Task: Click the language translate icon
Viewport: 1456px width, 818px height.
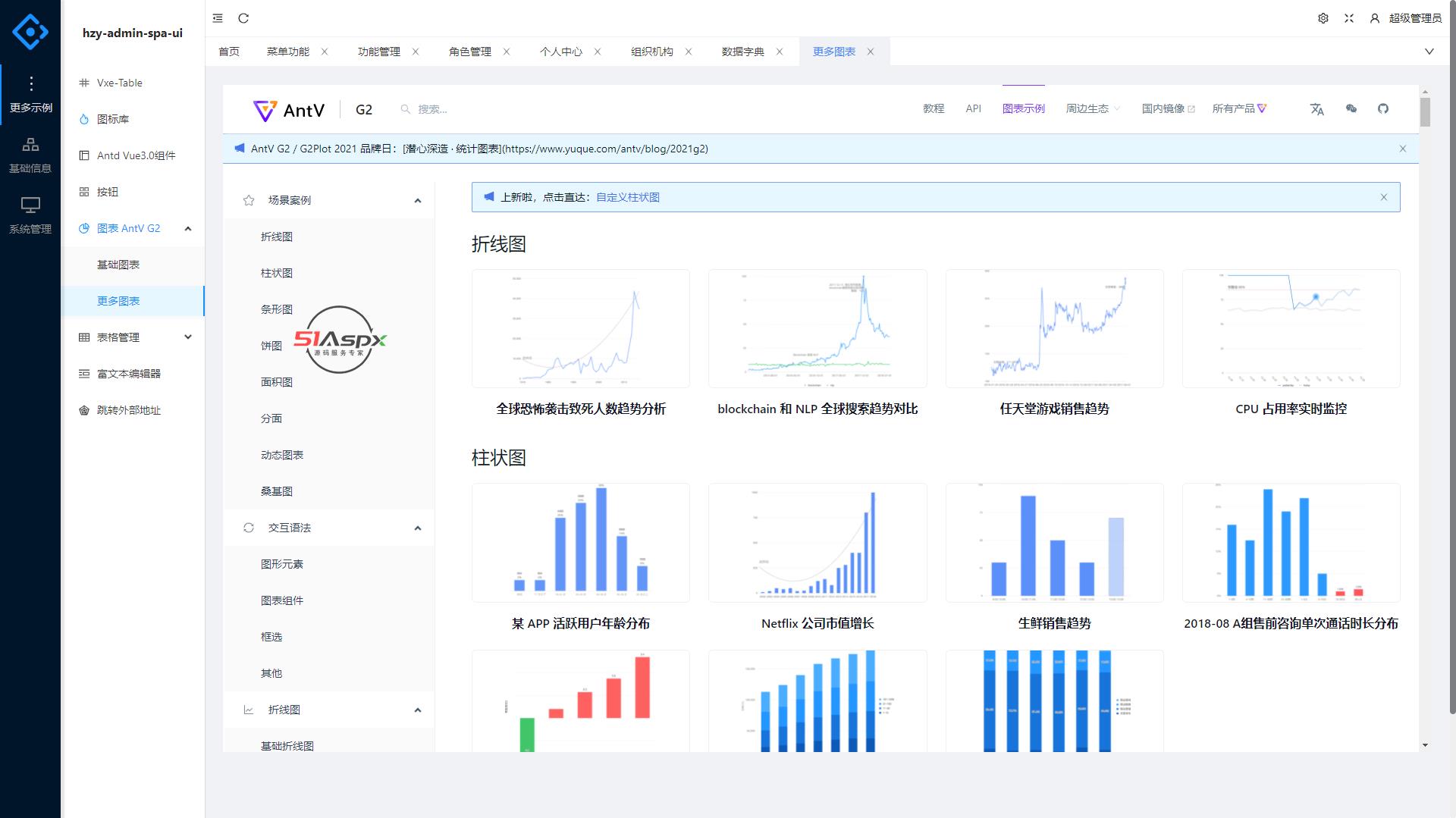Action: pyautogui.click(x=1317, y=109)
